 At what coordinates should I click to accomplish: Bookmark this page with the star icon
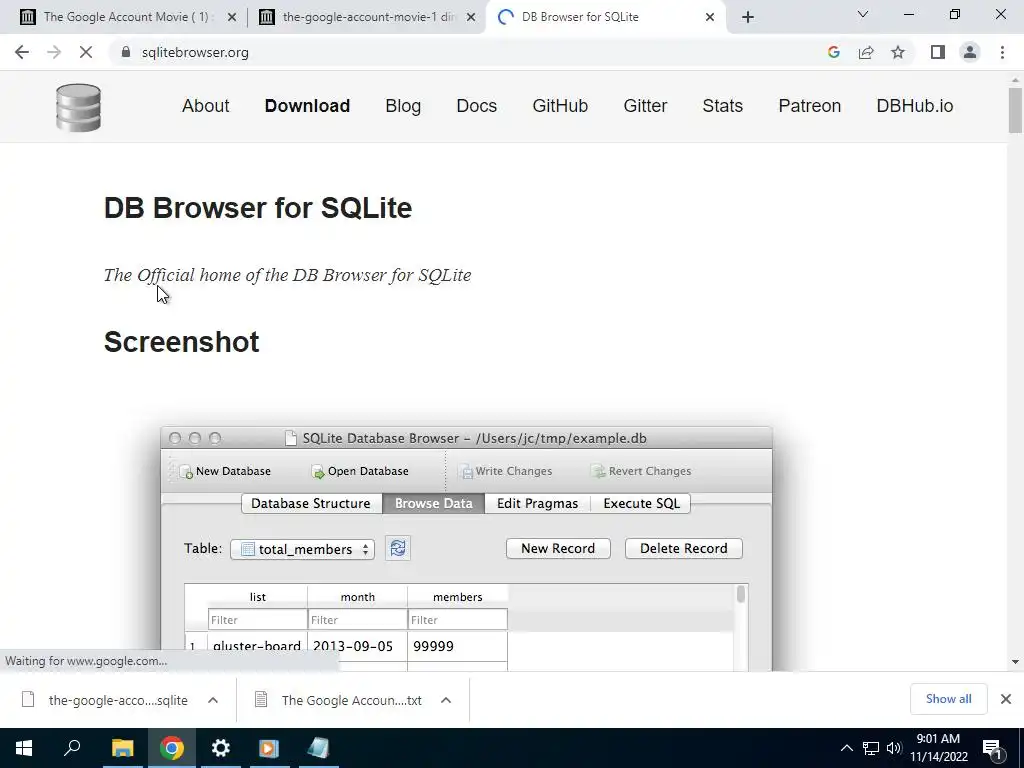(x=898, y=52)
